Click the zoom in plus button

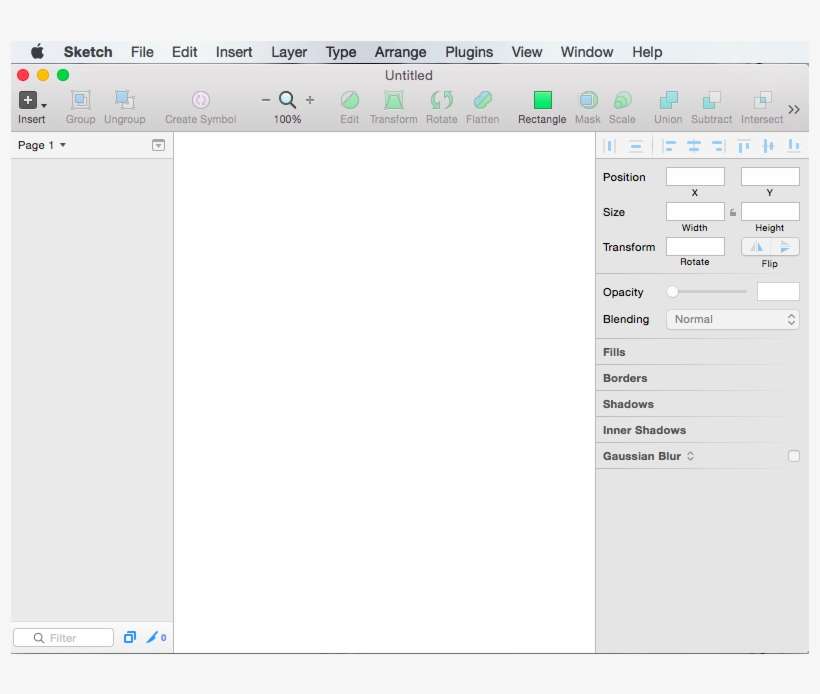click(x=309, y=100)
